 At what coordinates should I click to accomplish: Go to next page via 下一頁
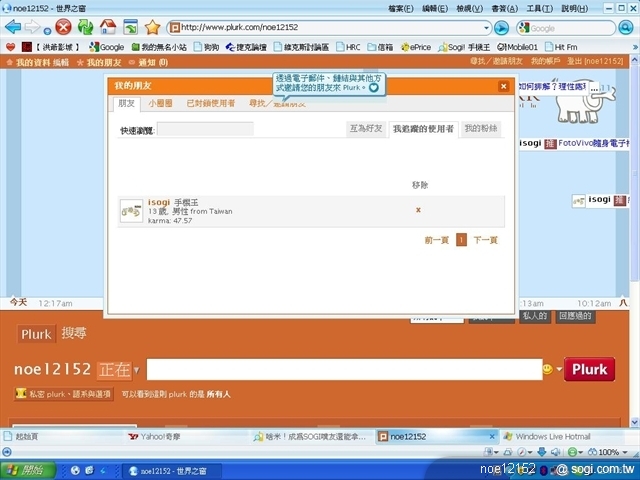click(485, 240)
